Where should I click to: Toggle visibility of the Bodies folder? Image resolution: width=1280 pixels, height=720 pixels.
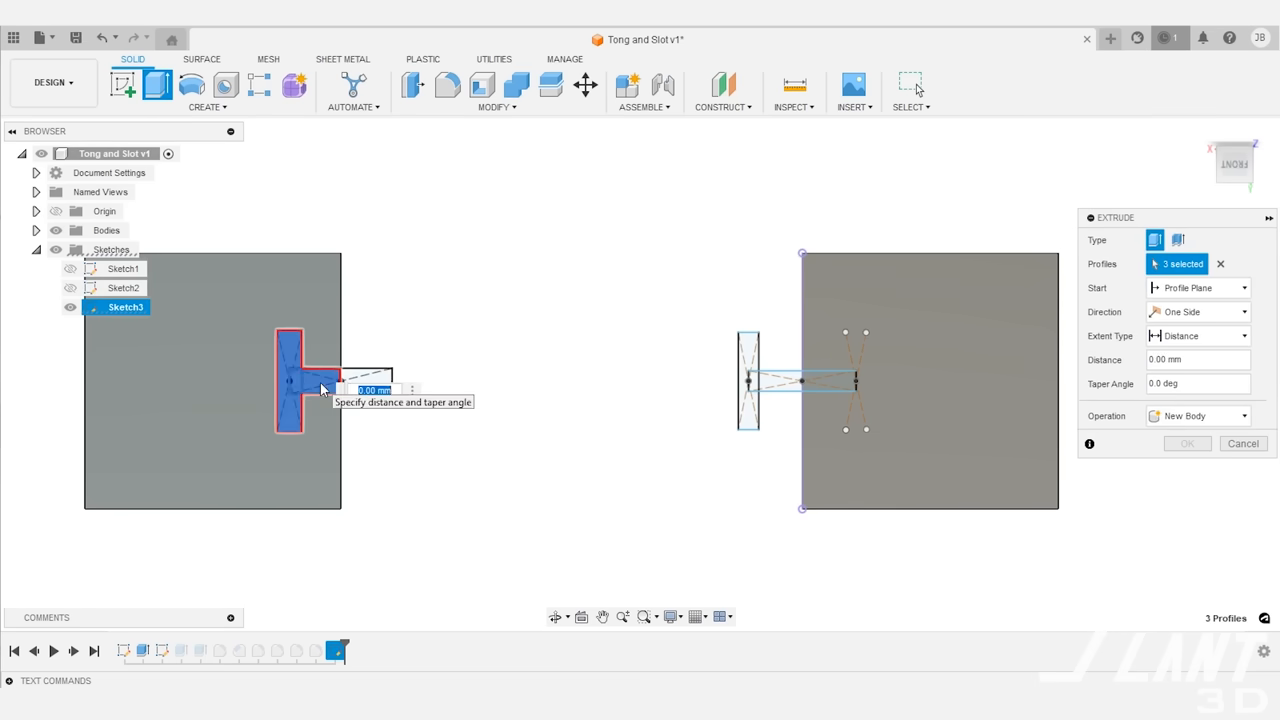point(56,230)
